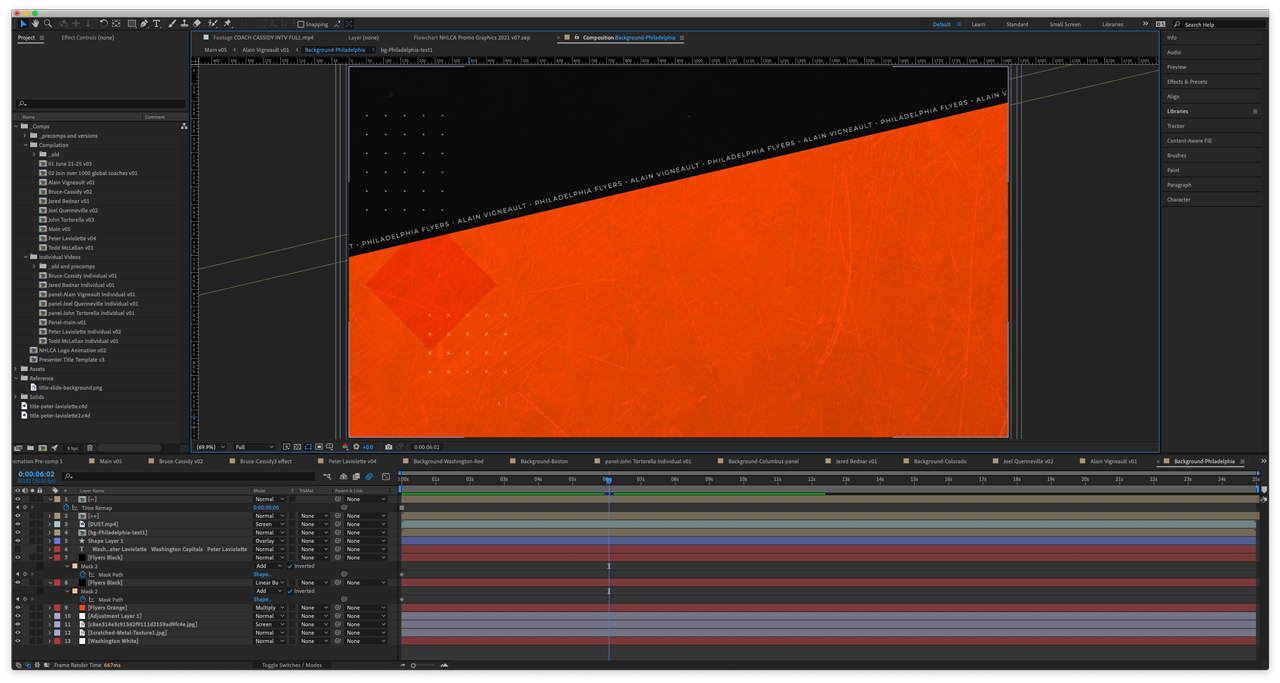
Task: Click Shape... link for layer 7 mask path
Action: tap(262, 575)
